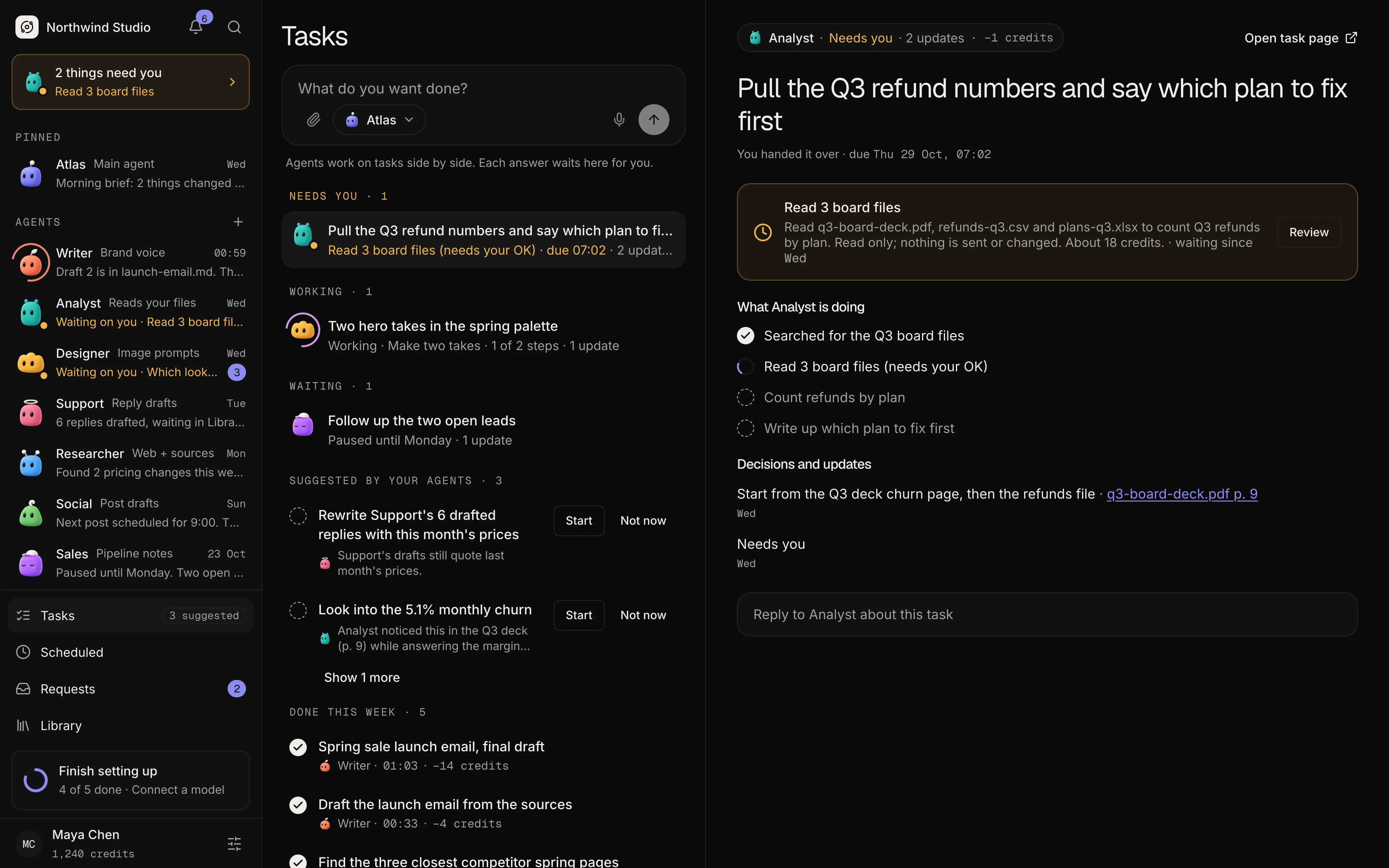Click the clock icon in the Read 3 board files card
This screenshot has width=1389, height=868.
(x=763, y=232)
